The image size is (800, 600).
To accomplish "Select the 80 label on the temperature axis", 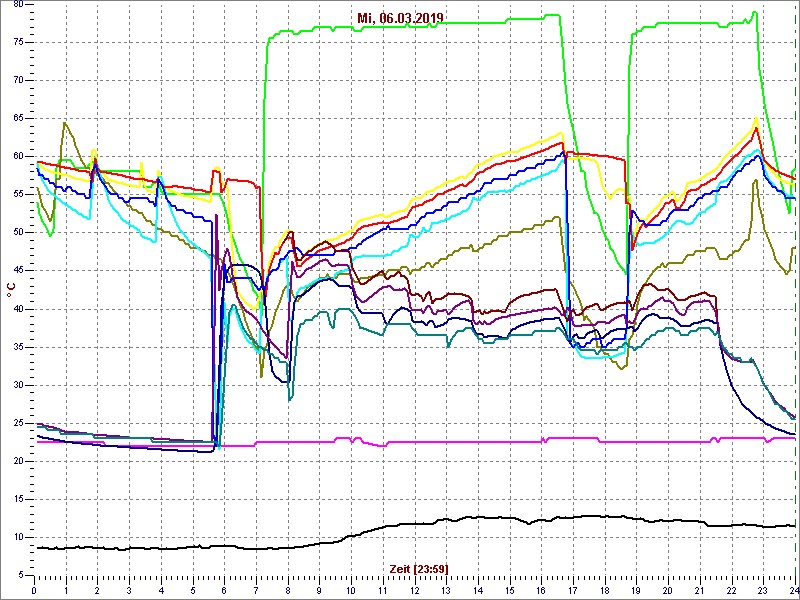I will click(17, 4).
